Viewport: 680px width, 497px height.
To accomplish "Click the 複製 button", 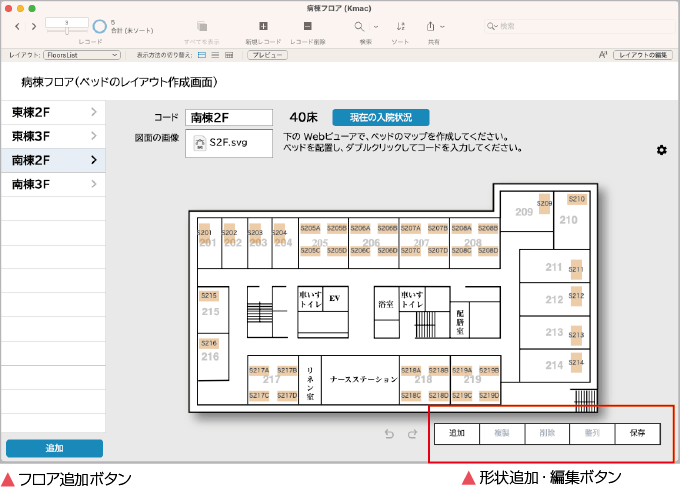I will pyautogui.click(x=502, y=433).
